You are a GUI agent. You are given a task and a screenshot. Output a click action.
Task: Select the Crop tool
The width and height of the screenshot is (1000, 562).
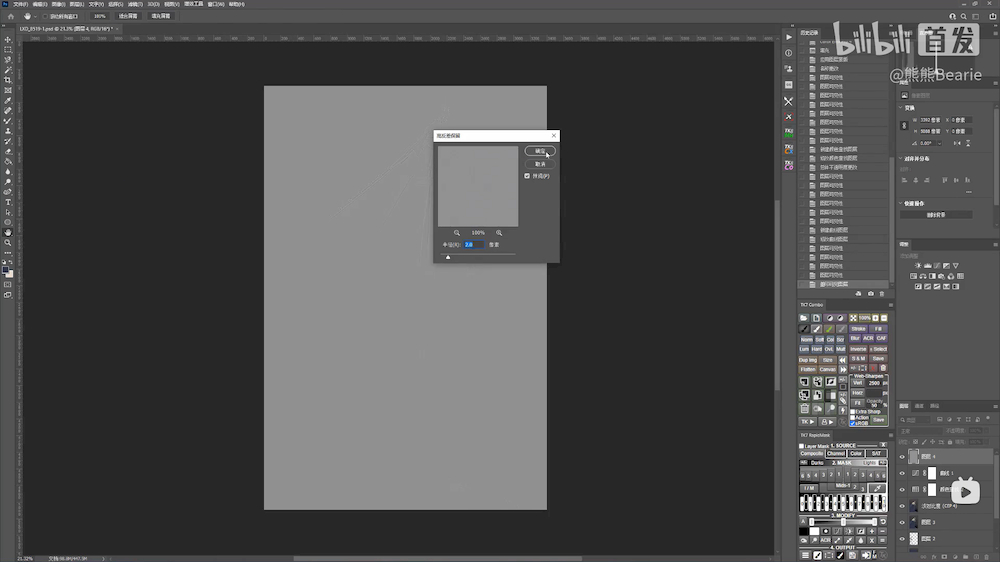[8, 80]
